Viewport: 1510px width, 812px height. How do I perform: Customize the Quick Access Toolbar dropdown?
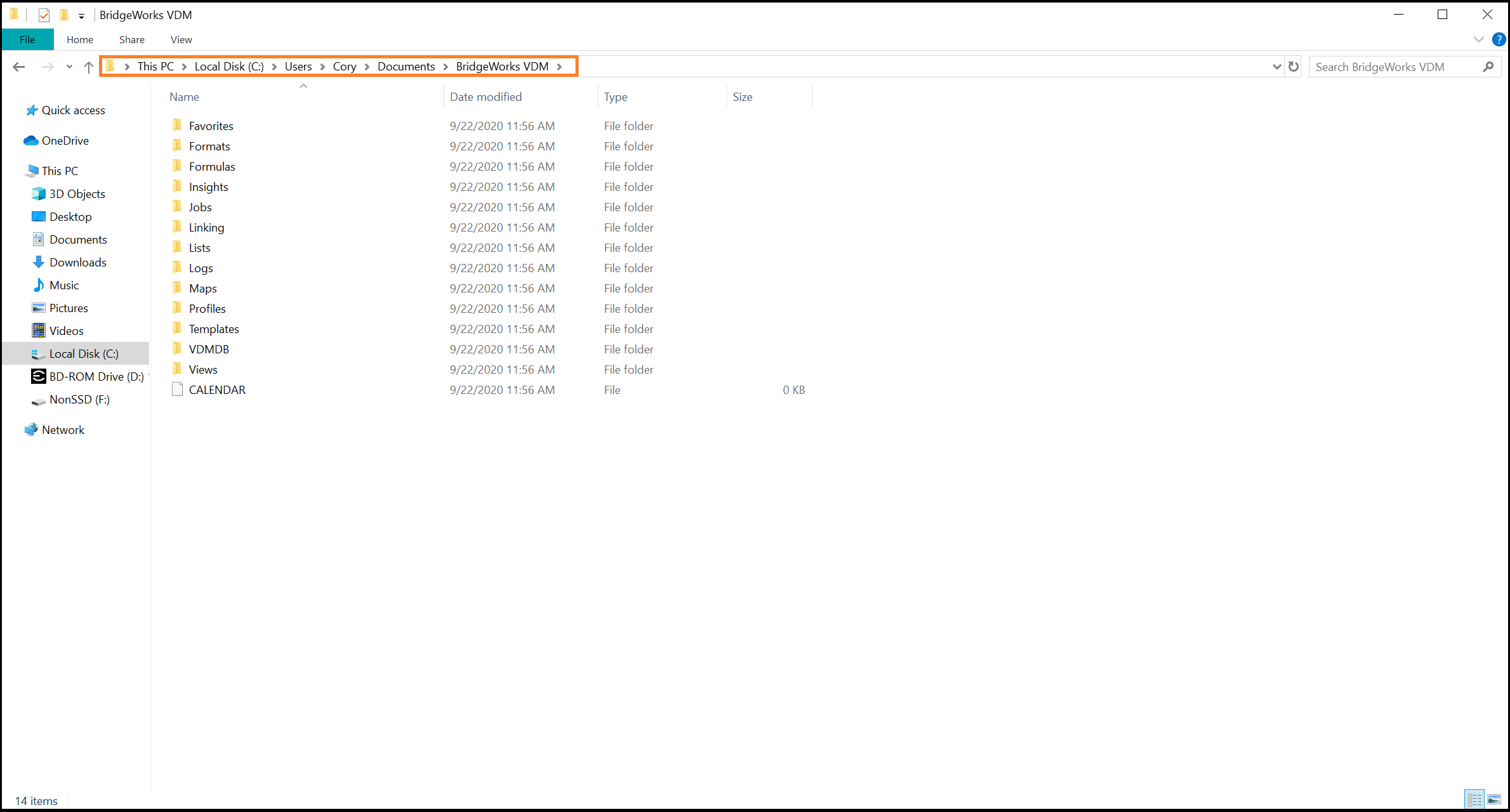tap(81, 15)
